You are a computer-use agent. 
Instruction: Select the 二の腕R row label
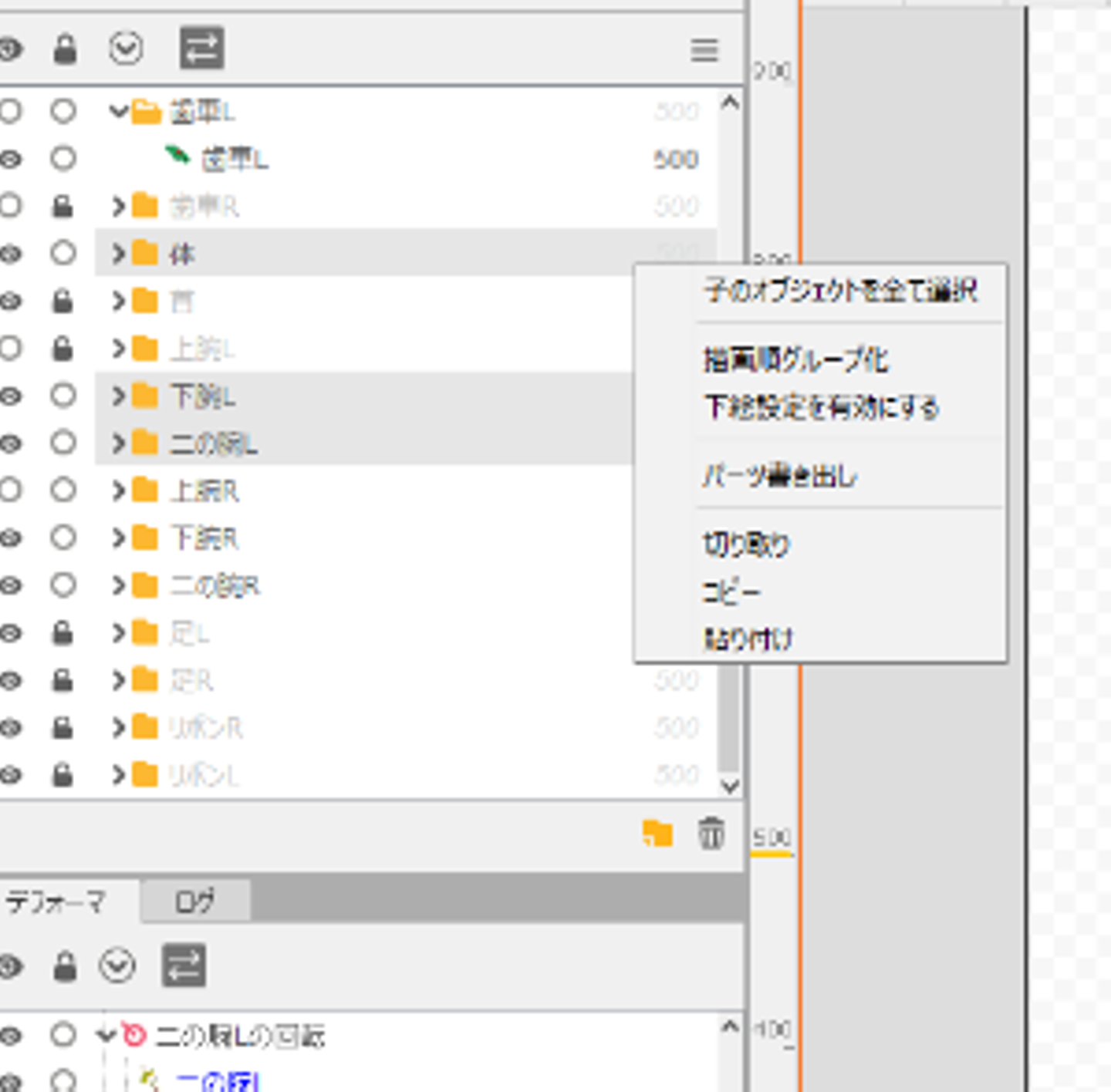tap(215, 586)
